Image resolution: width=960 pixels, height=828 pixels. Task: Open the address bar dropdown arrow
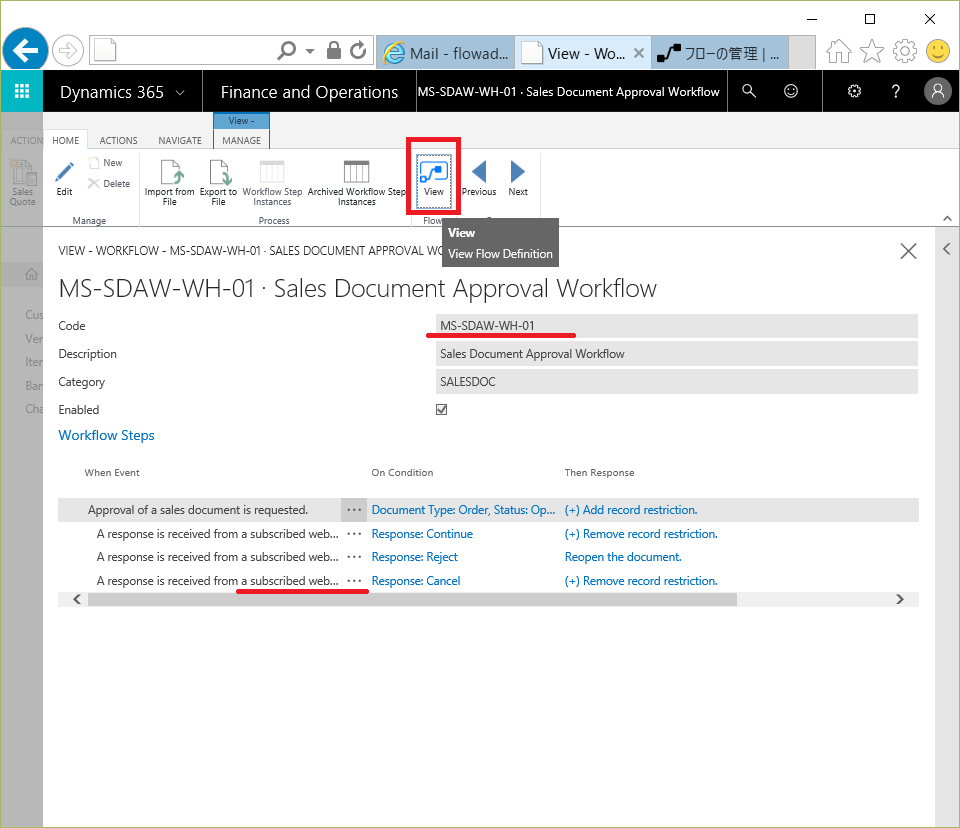310,51
